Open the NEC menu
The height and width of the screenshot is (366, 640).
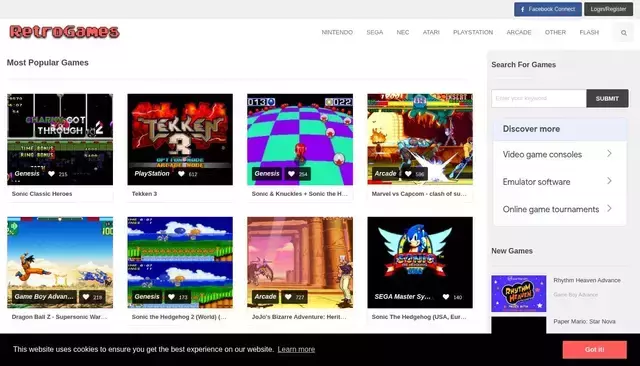click(403, 32)
